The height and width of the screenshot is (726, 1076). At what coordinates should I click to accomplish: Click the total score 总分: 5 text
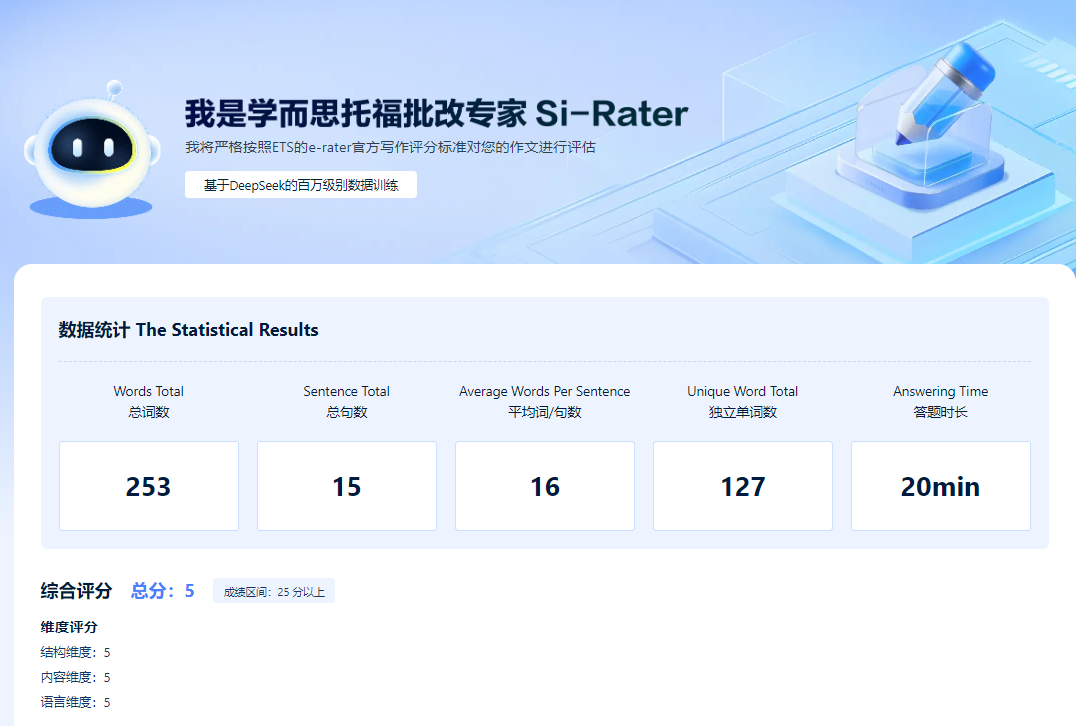click(163, 591)
